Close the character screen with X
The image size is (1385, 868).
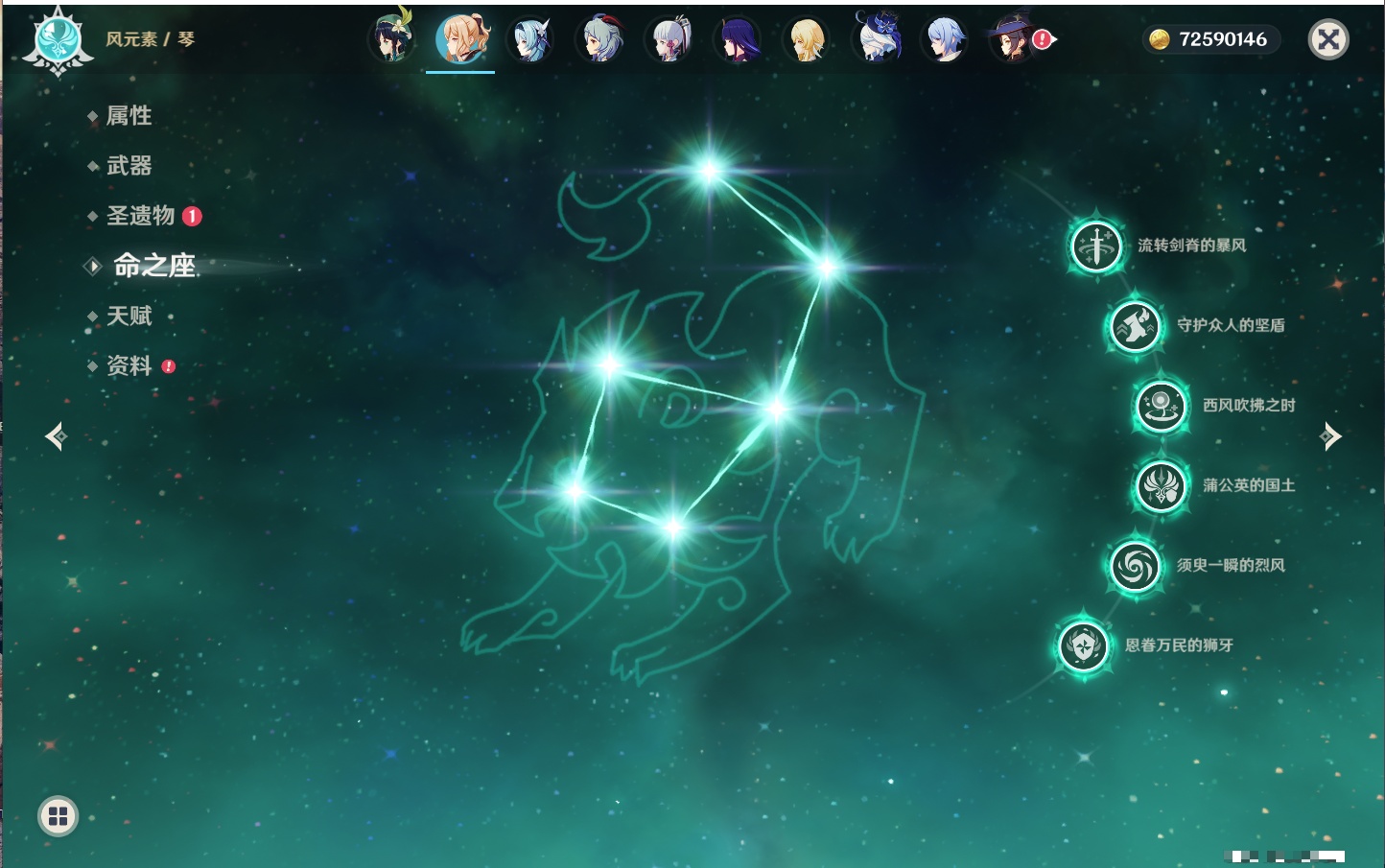click(1328, 39)
